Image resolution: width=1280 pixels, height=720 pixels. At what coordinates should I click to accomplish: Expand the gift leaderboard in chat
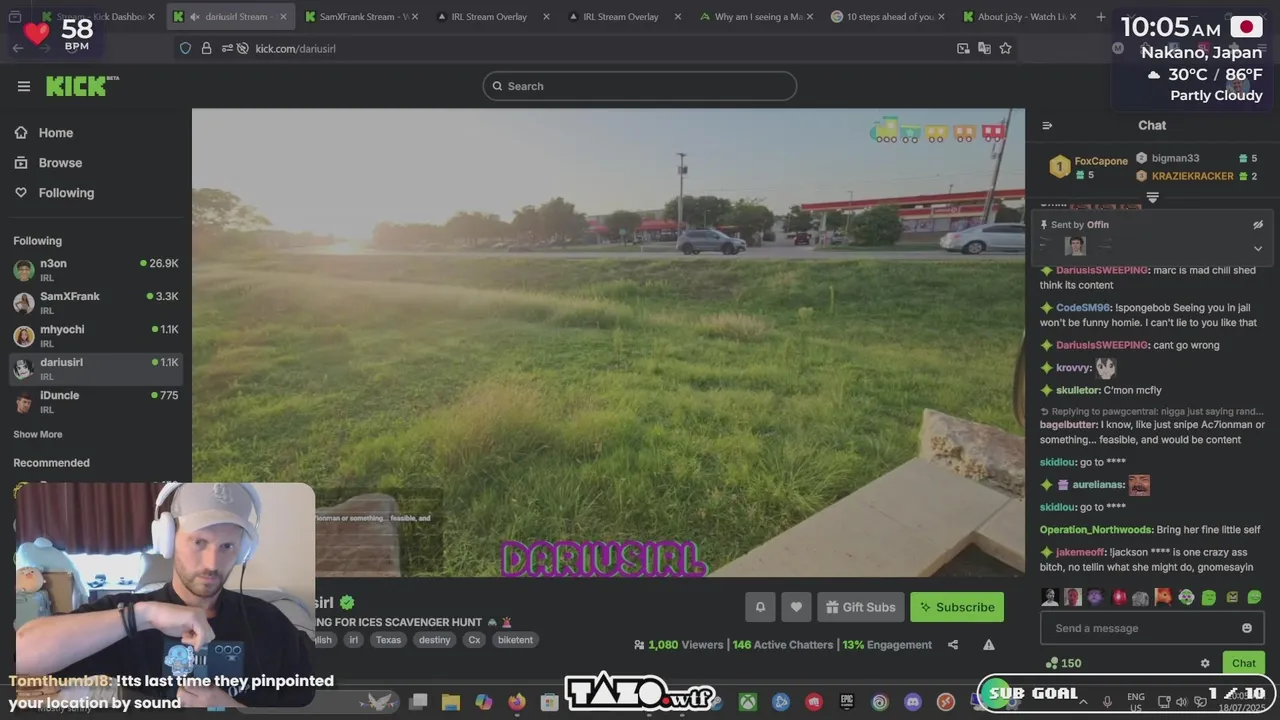click(x=1152, y=198)
